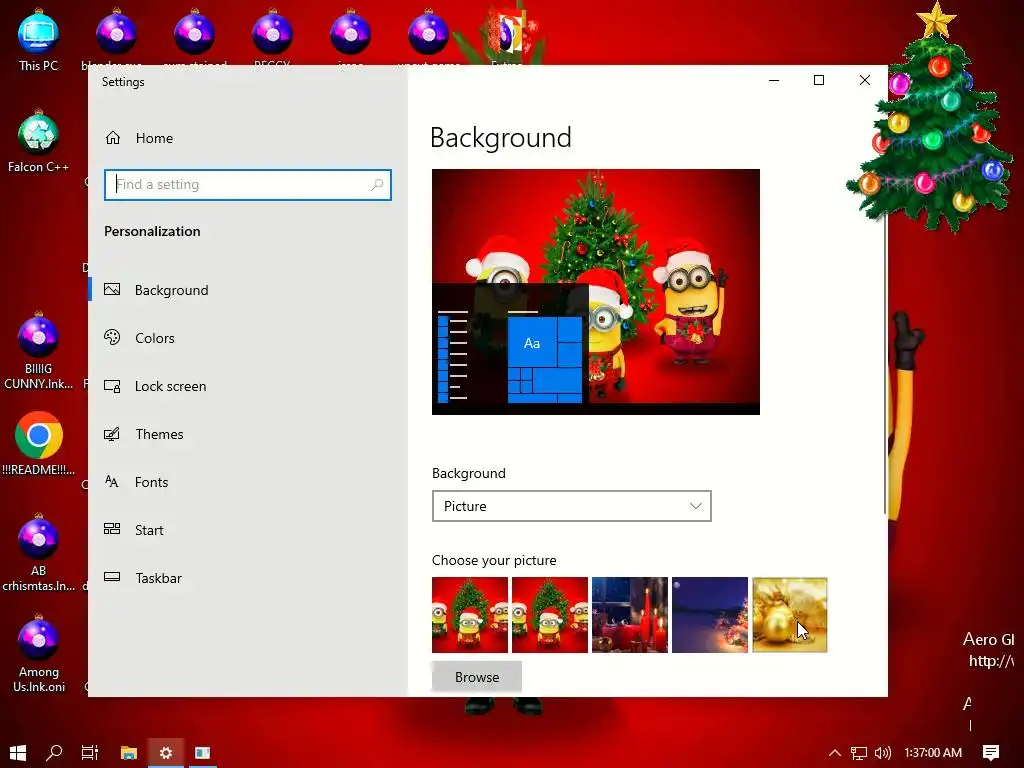The image size is (1024, 768).
Task: Click the taskbar app icon right of Settings
Action: (x=202, y=752)
